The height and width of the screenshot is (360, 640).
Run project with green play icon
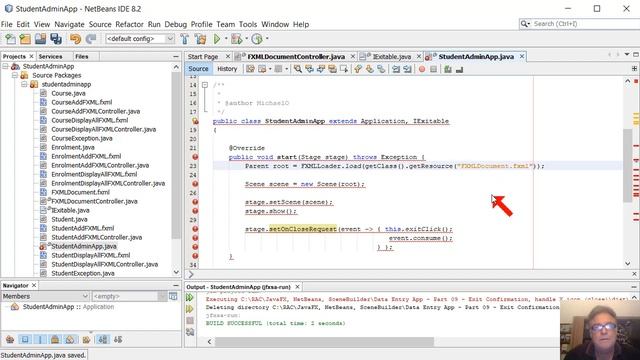tap(217, 39)
